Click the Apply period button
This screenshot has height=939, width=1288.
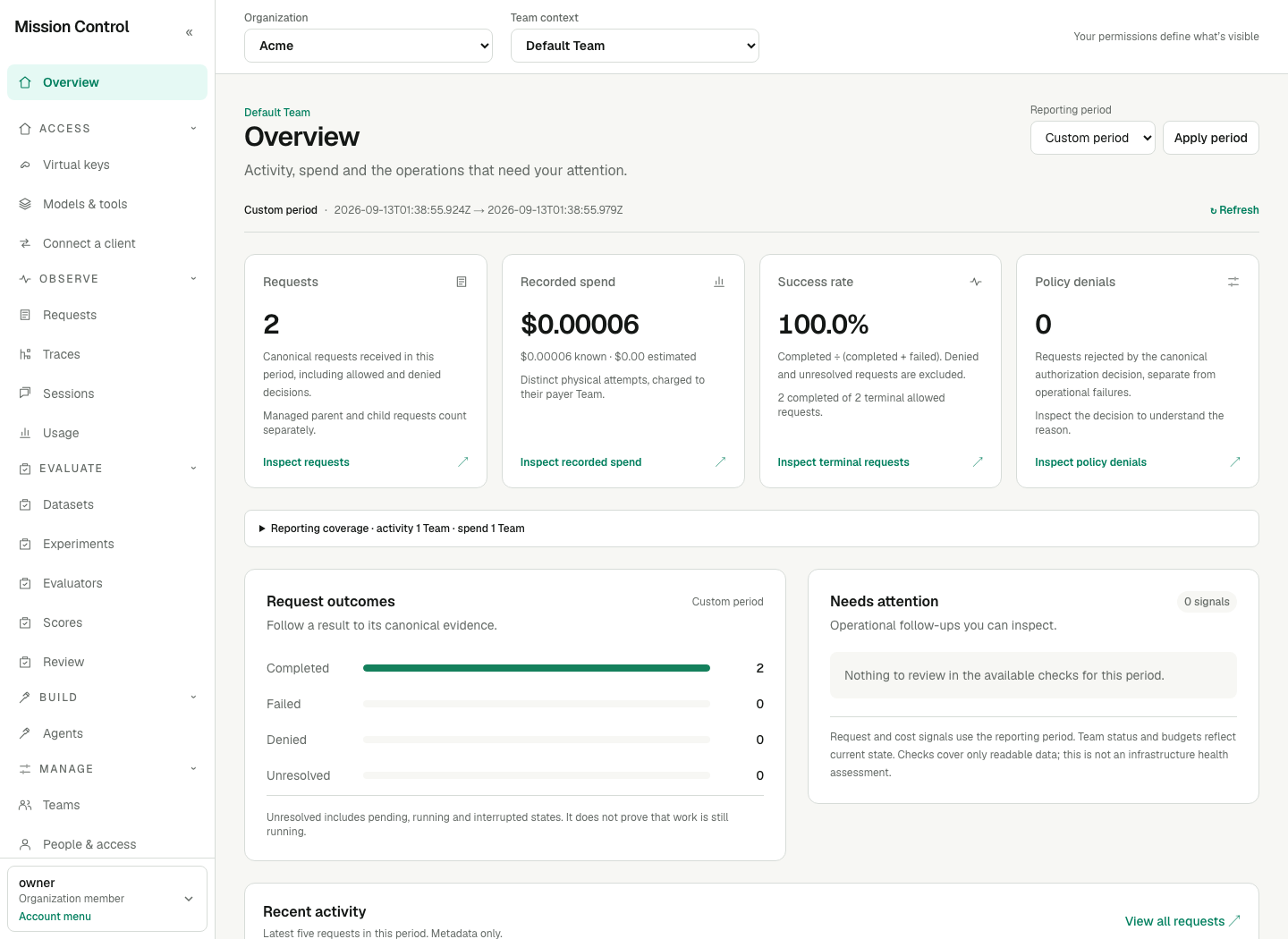[x=1211, y=138]
